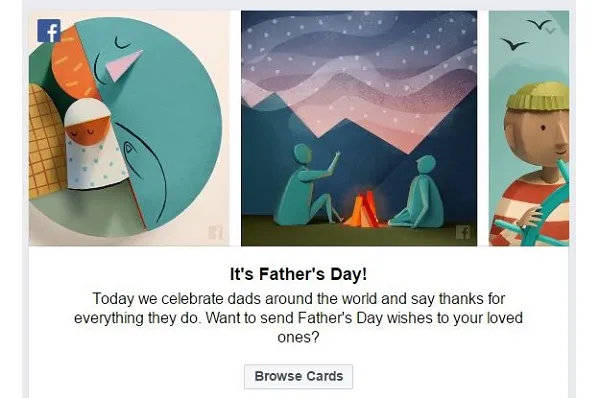Click the boy's yellow knit beanie
600x398 pixels.
(539, 96)
